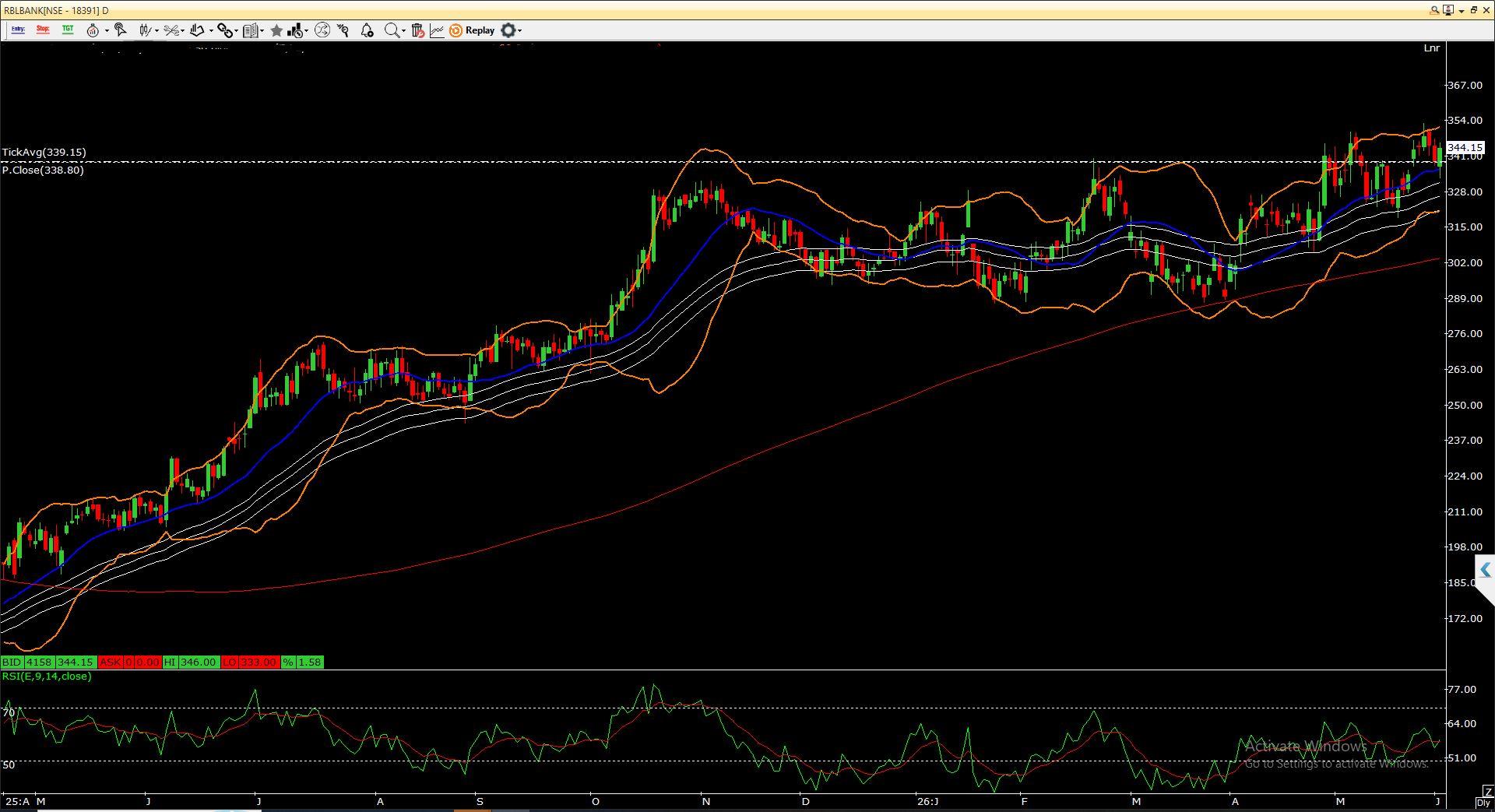
Task: Click the shuffle symbols circle icon
Action: click(322, 30)
